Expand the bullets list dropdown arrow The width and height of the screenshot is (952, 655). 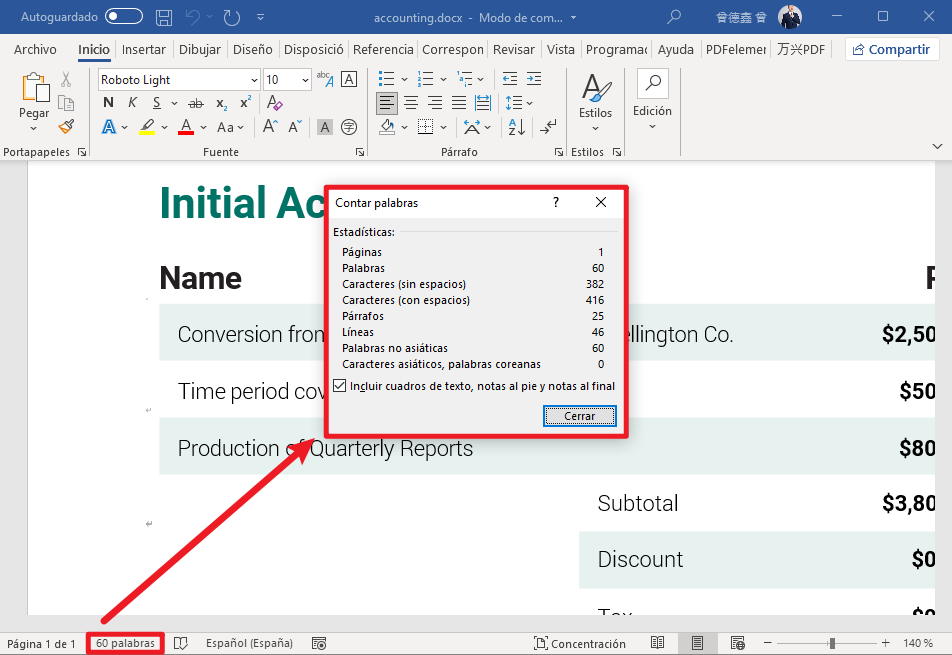coord(404,79)
